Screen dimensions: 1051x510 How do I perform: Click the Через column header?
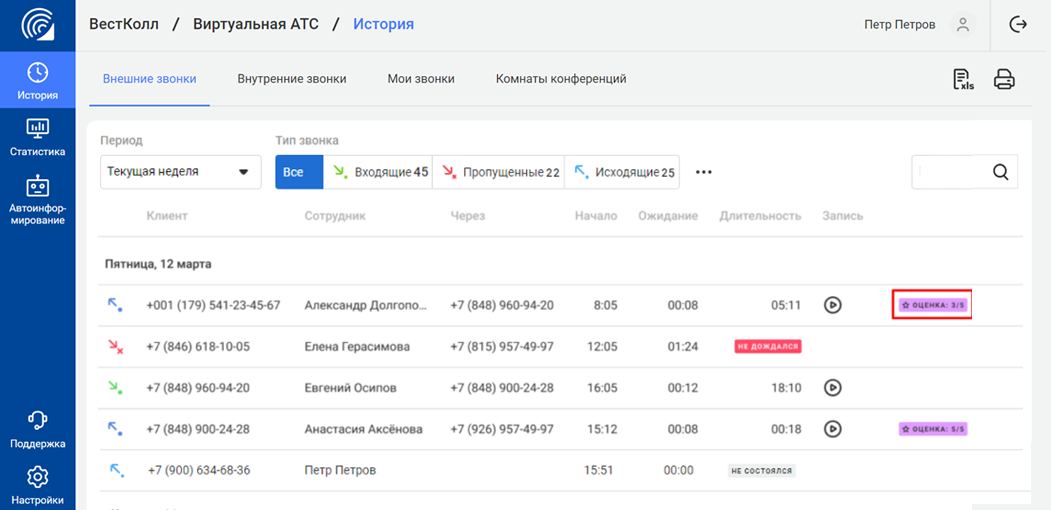(x=467, y=216)
